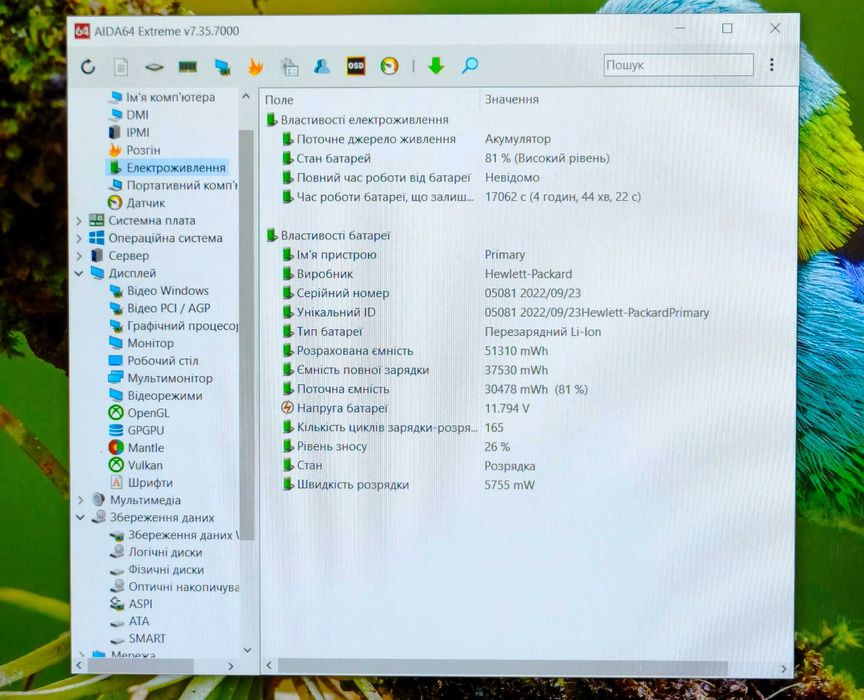The height and width of the screenshot is (700, 864).
Task: Select Робочий стіл tree item
Action: coord(154,360)
